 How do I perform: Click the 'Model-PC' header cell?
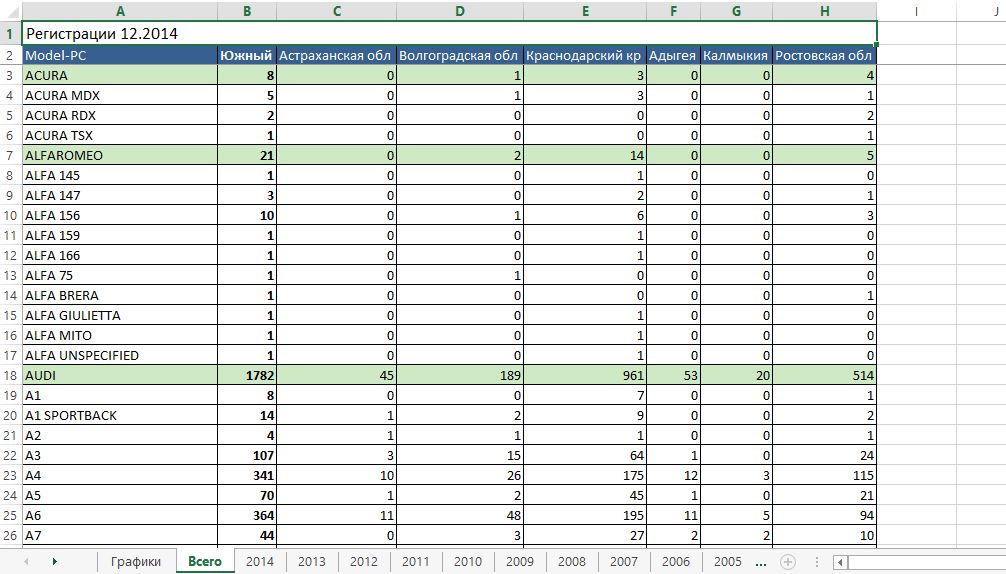[x=120, y=55]
